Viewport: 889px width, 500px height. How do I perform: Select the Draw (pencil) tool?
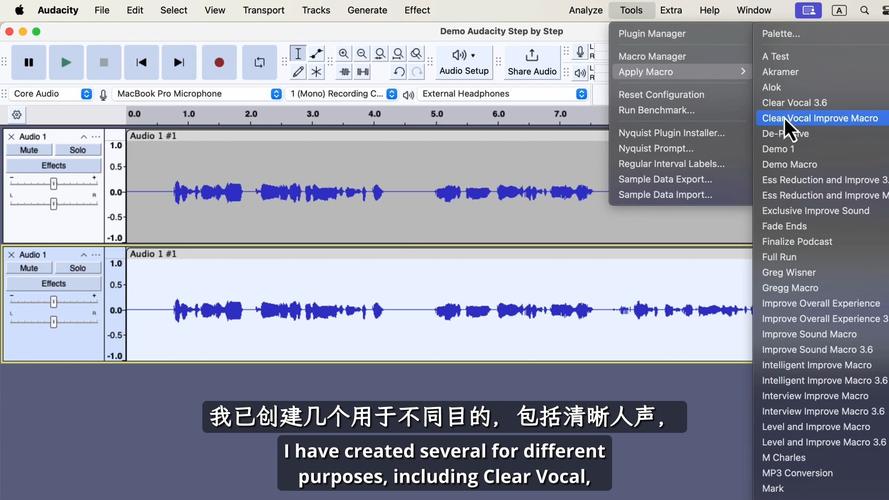298,72
